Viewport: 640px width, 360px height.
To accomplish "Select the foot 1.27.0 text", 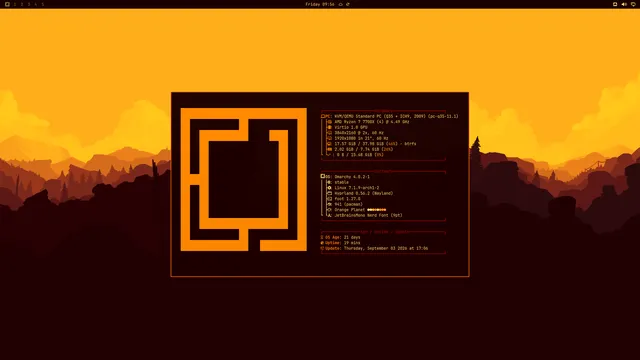I will tap(347, 199).
